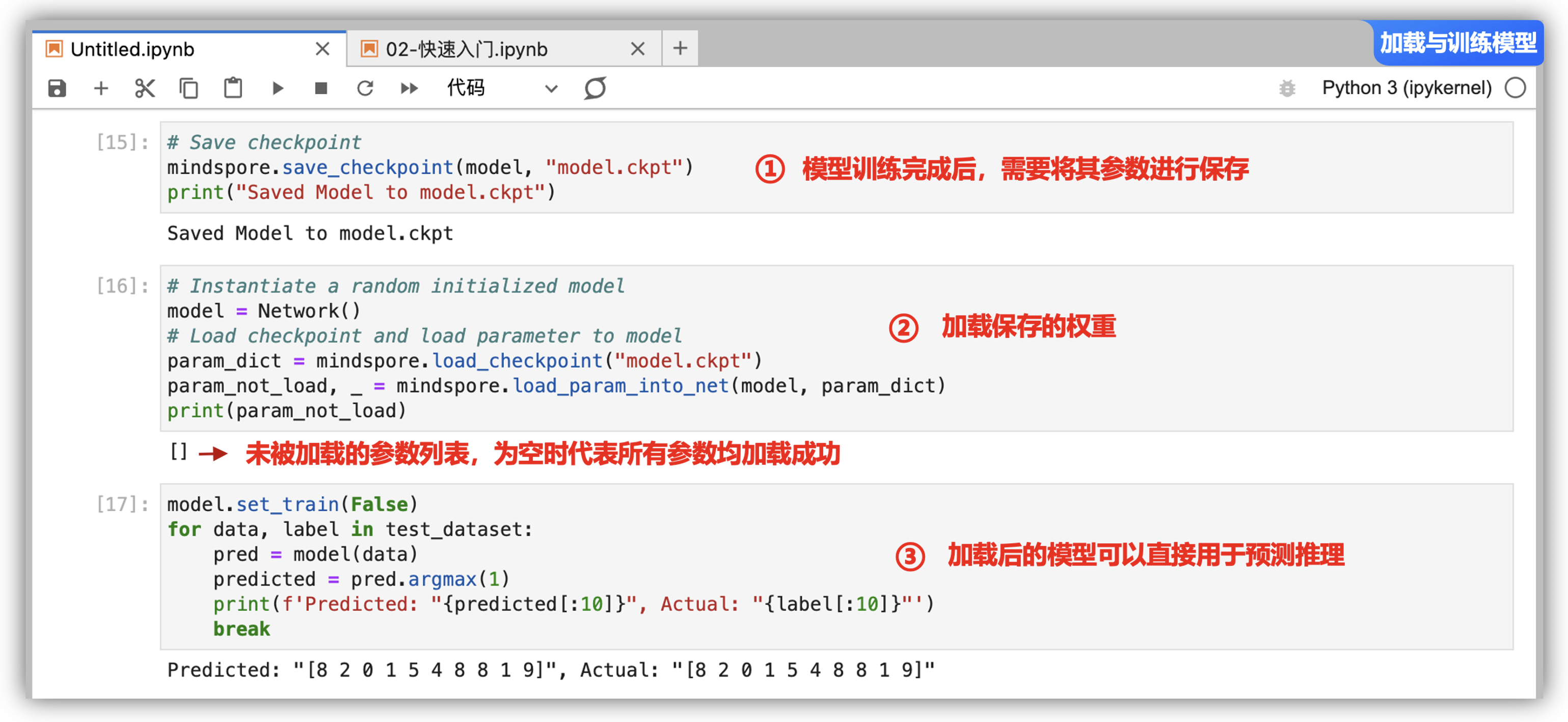This screenshot has width=1568, height=722.
Task: Click the render-side-by-side circular icon
Action: [596, 88]
